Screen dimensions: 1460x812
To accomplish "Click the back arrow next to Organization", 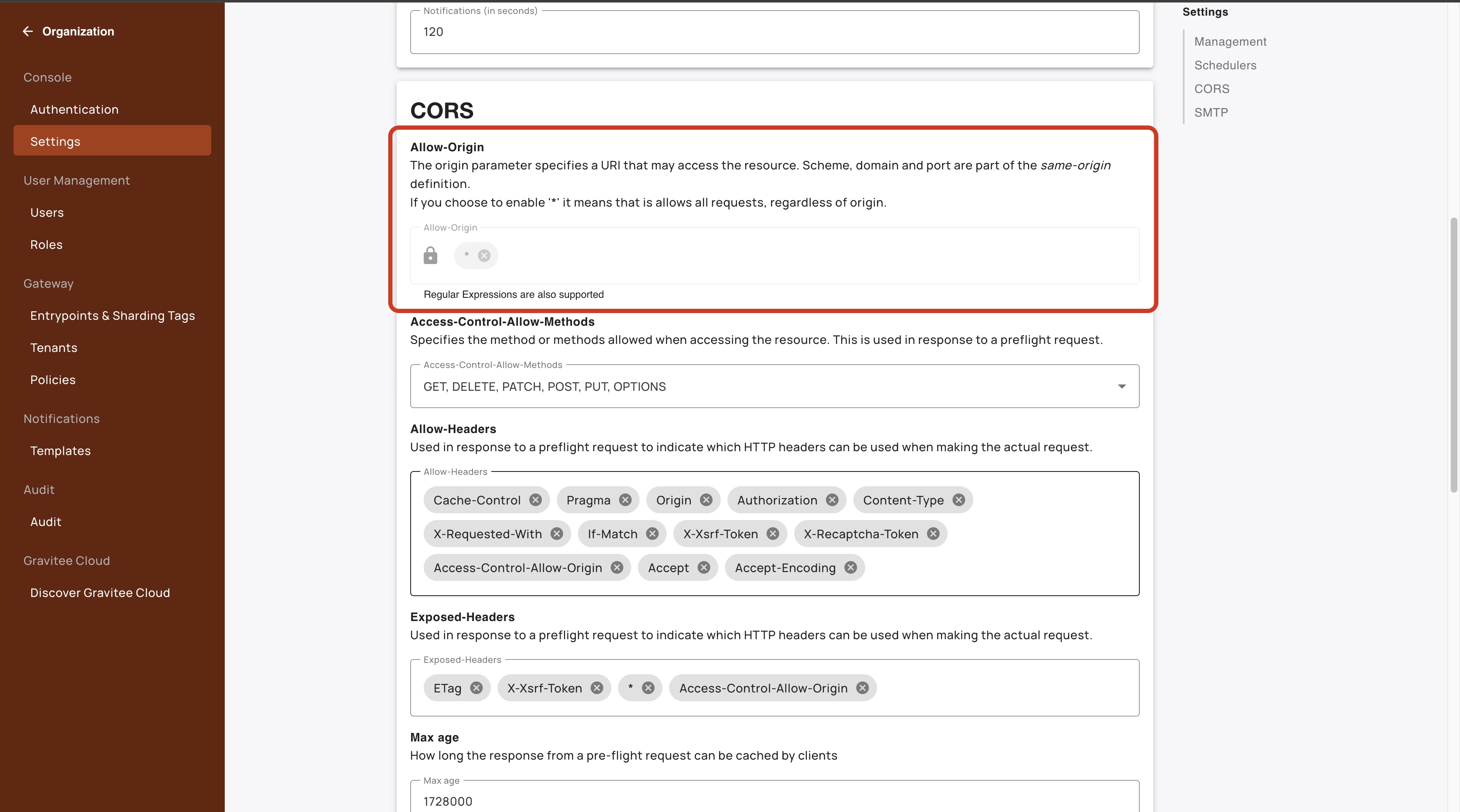I will (27, 31).
